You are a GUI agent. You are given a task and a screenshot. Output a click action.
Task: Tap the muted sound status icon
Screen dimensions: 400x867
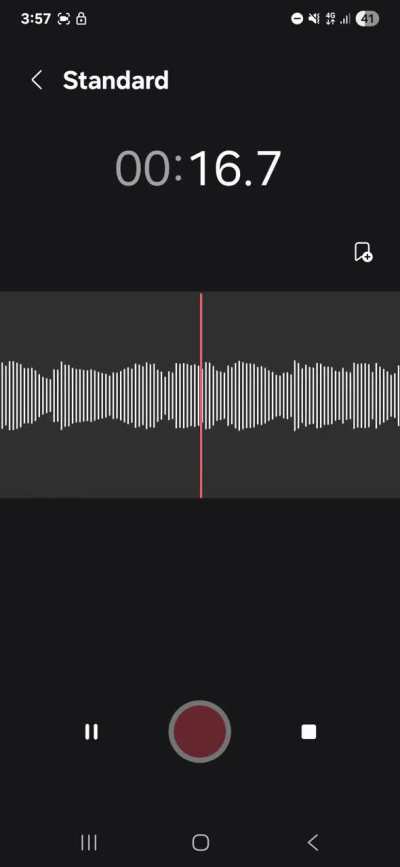[x=314, y=19]
